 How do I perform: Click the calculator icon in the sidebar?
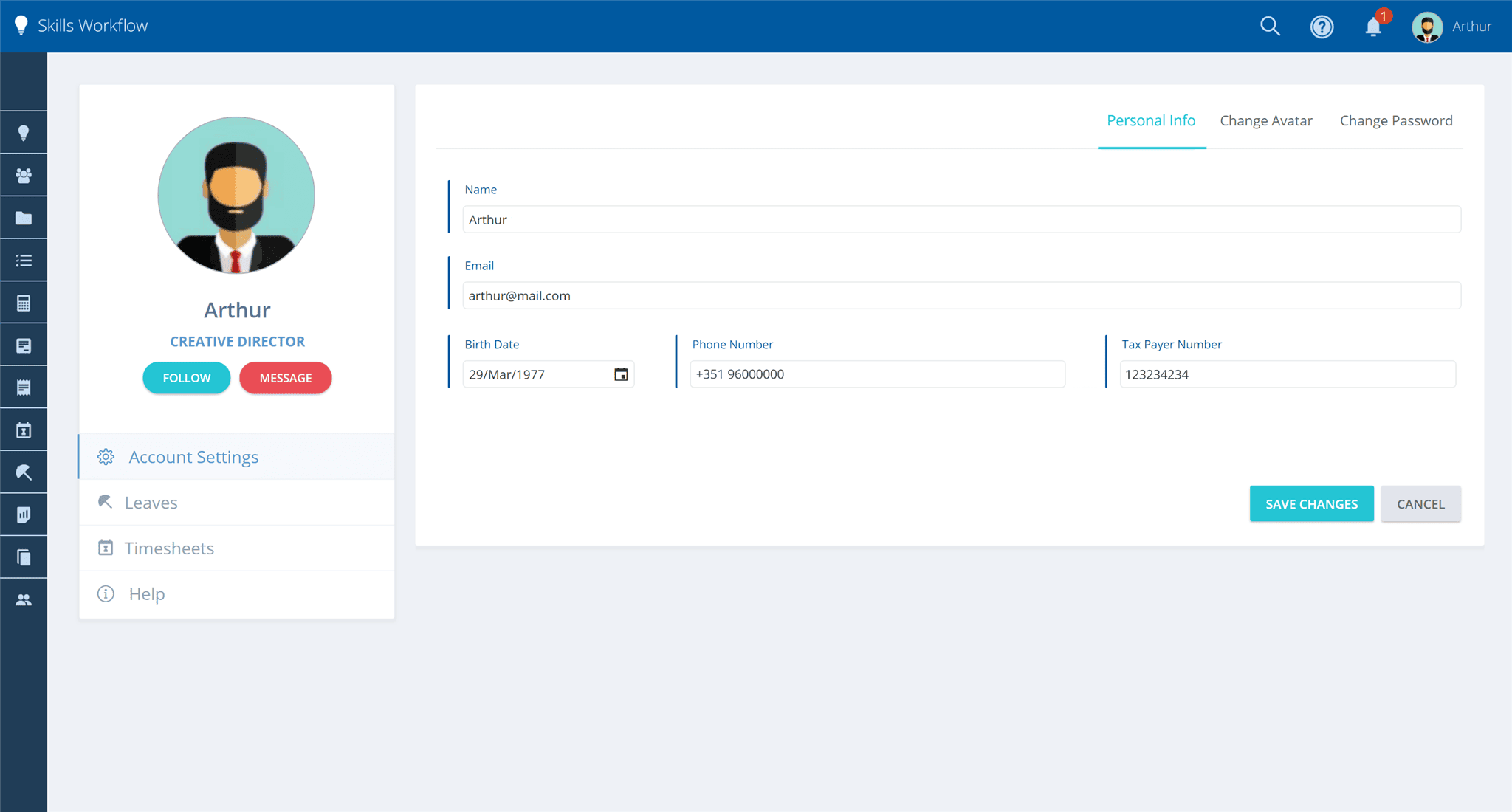(x=24, y=303)
